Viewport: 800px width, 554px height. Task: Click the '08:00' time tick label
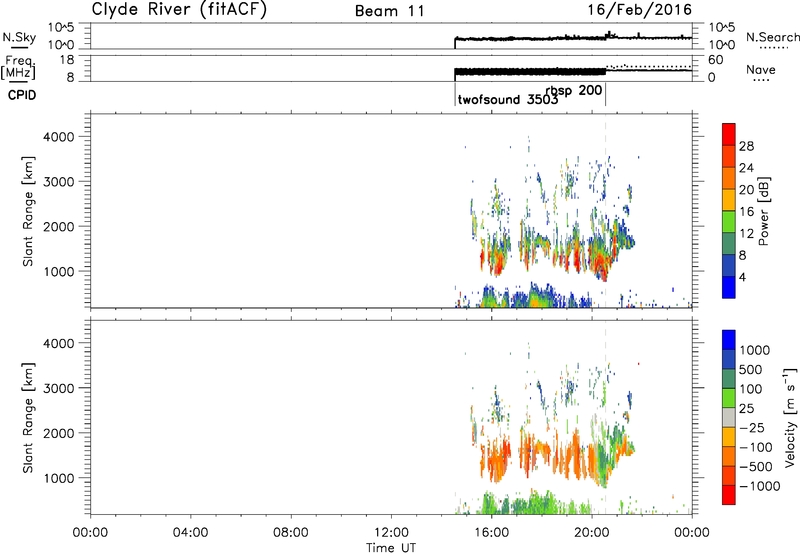point(291,533)
